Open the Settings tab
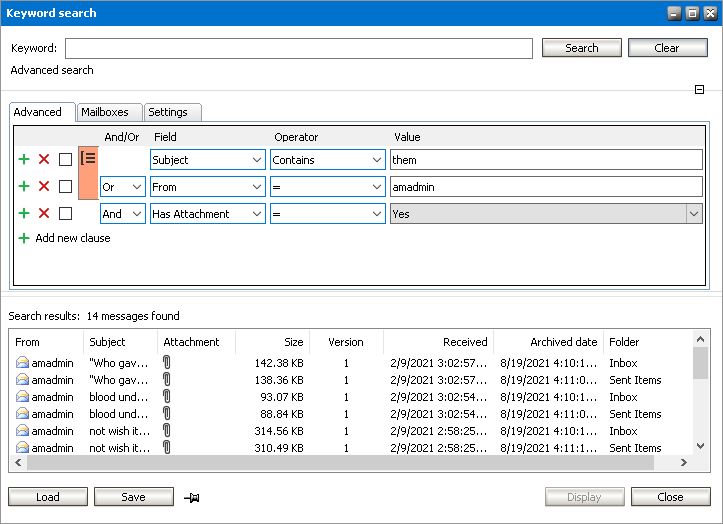Image resolution: width=723 pixels, height=524 pixels. pos(168,112)
